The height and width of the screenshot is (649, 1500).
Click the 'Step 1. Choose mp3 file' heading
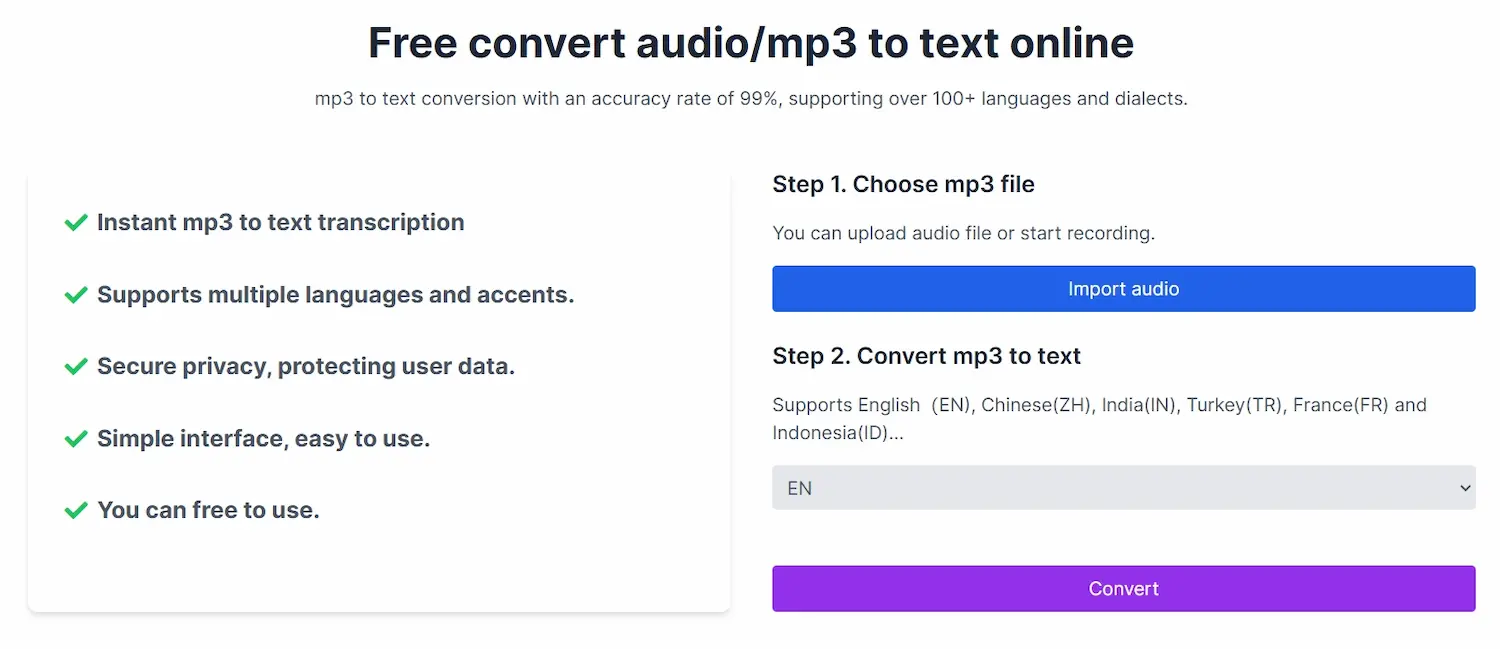(x=903, y=184)
